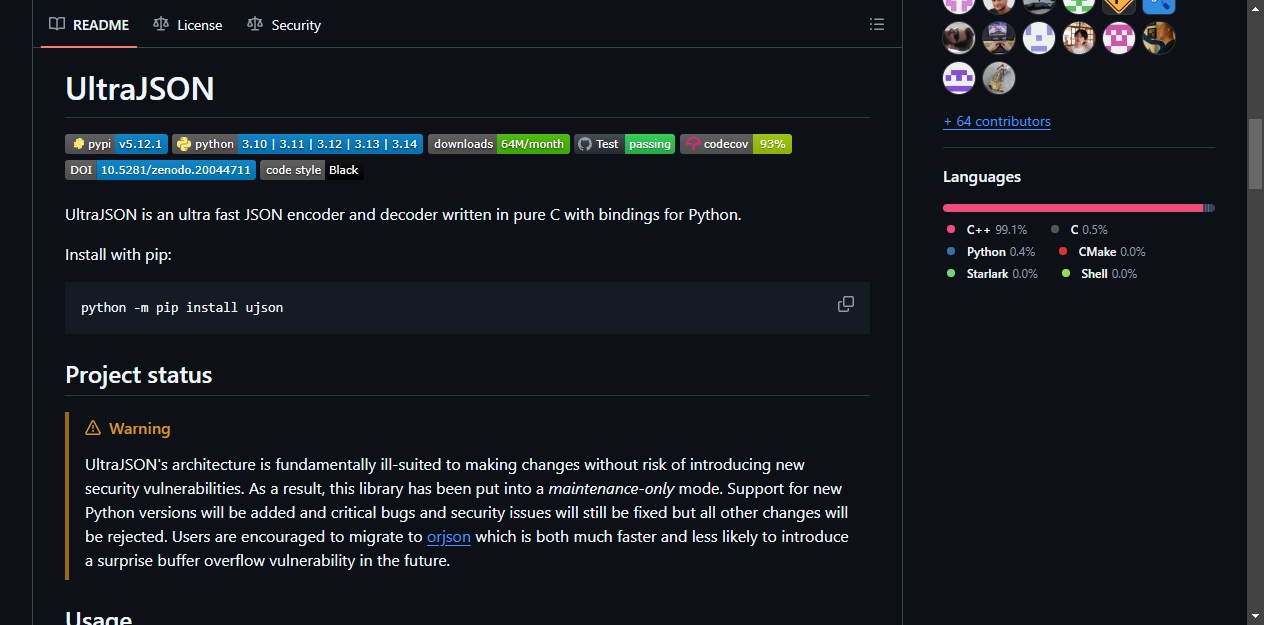Click the code style Black badge
This screenshot has width=1264, height=625.
312,170
